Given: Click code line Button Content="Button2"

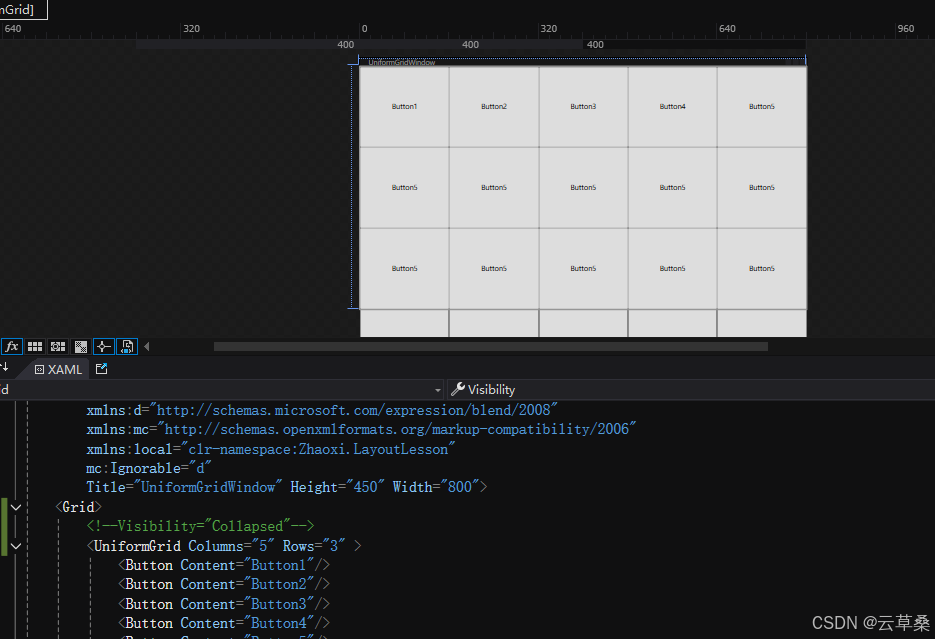Looking at the screenshot, I should (224, 584).
